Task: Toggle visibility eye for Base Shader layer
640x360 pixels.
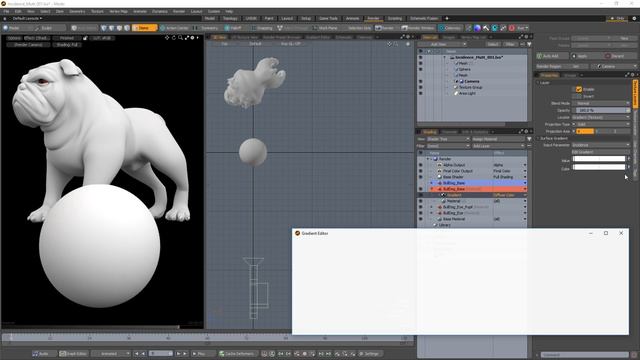Action: tap(420, 177)
